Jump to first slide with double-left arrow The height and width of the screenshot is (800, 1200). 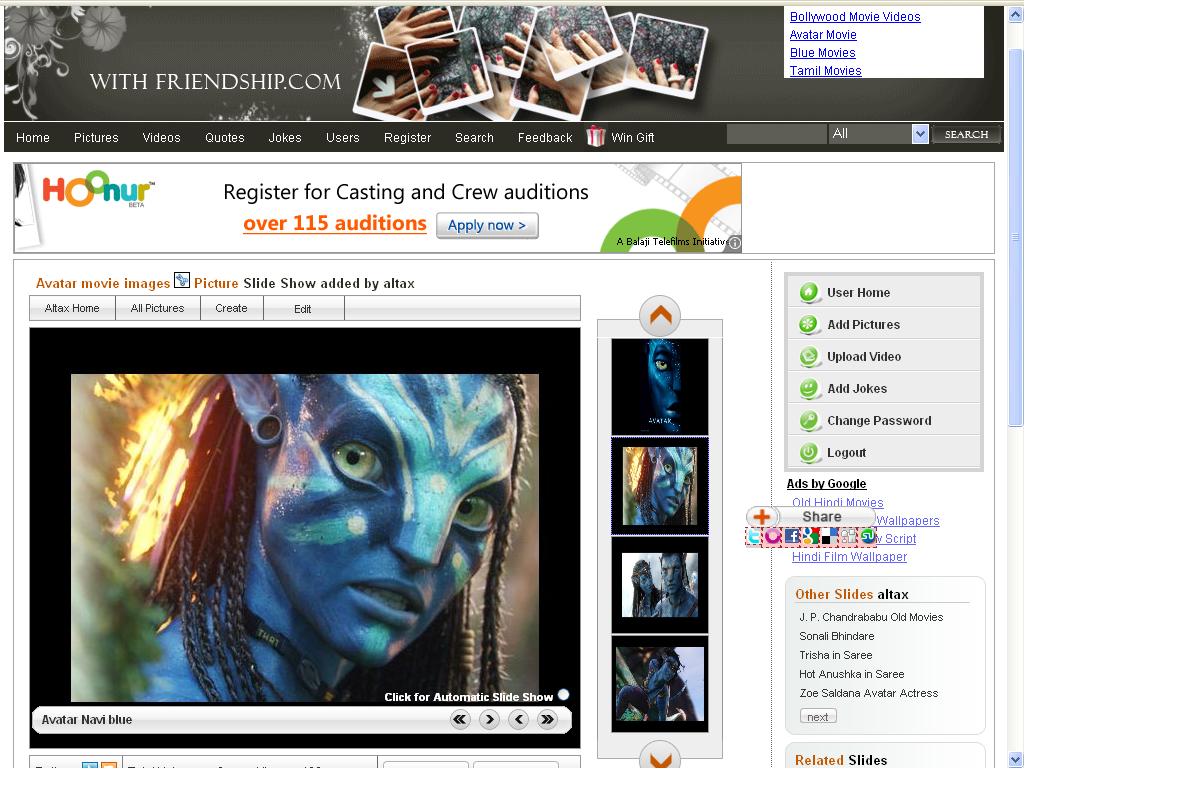(460, 719)
